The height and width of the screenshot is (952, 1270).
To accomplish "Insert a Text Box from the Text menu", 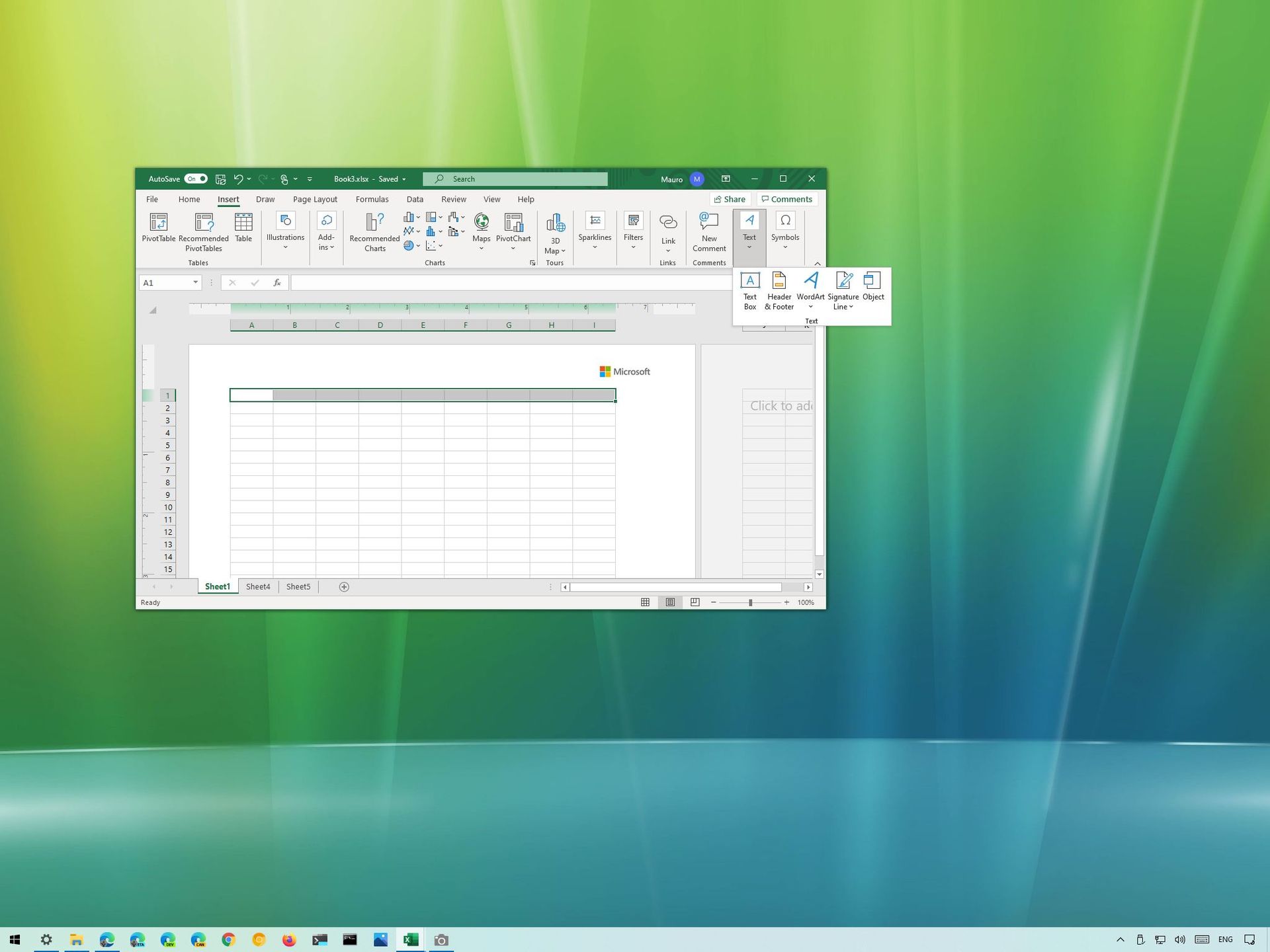I will click(749, 290).
